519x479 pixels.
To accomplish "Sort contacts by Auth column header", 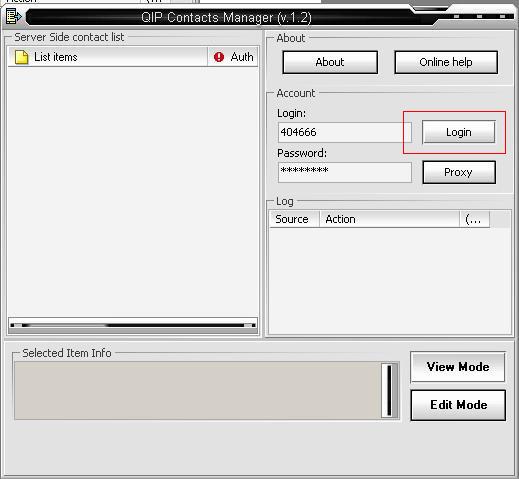I will point(233,57).
